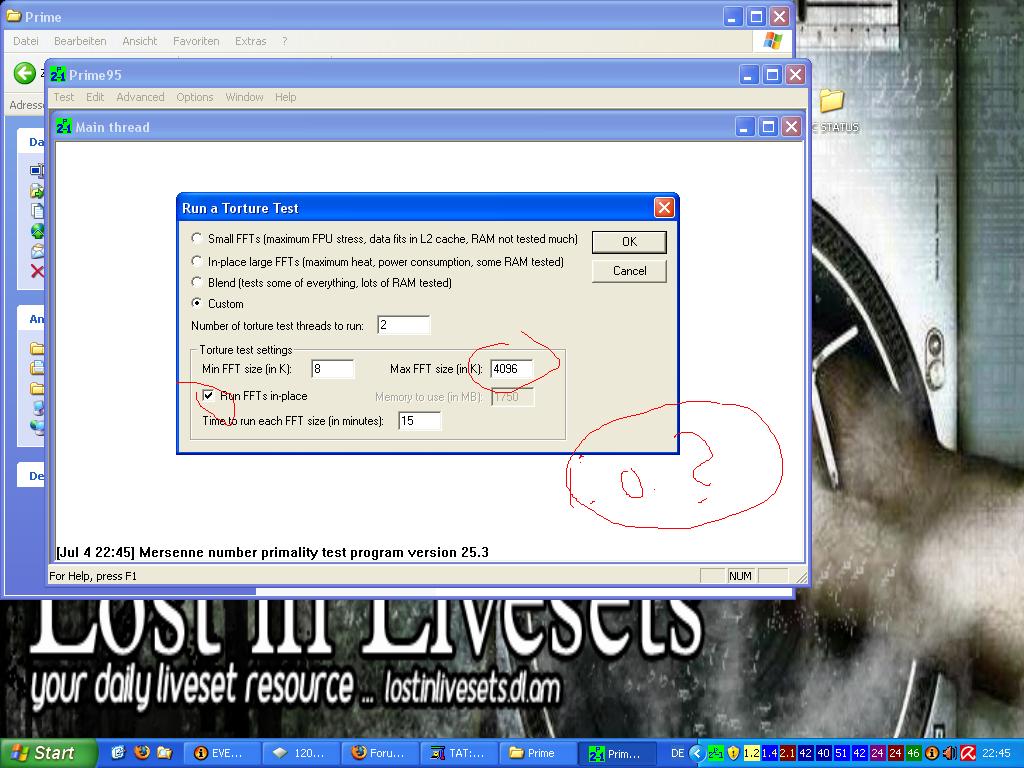Click the 40 temperature tray readout
The height and width of the screenshot is (768, 1024).
pos(823,753)
